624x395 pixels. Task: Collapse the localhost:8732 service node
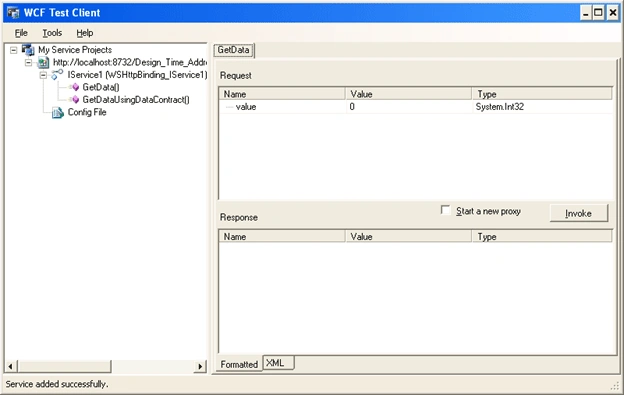point(28,62)
